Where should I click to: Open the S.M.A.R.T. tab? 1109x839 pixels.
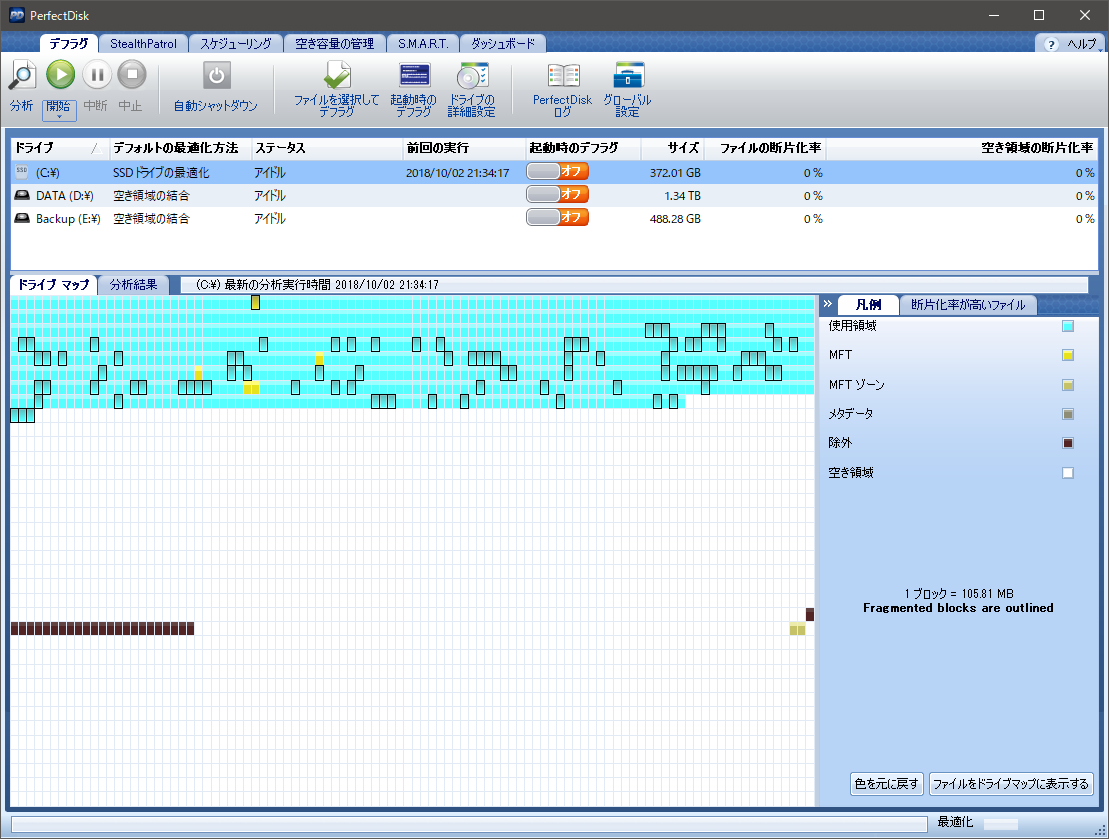coord(423,43)
